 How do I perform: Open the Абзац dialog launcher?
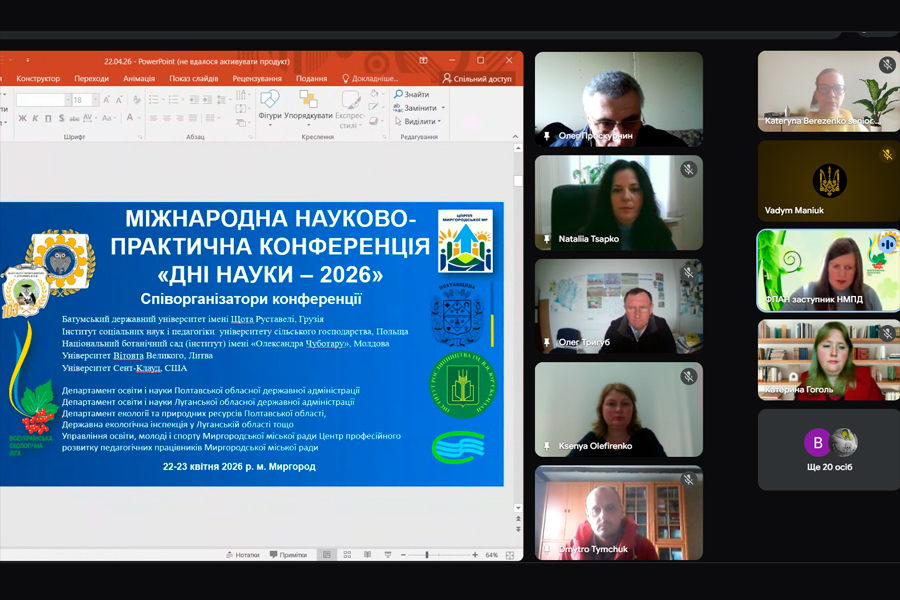pyautogui.click(x=251, y=137)
